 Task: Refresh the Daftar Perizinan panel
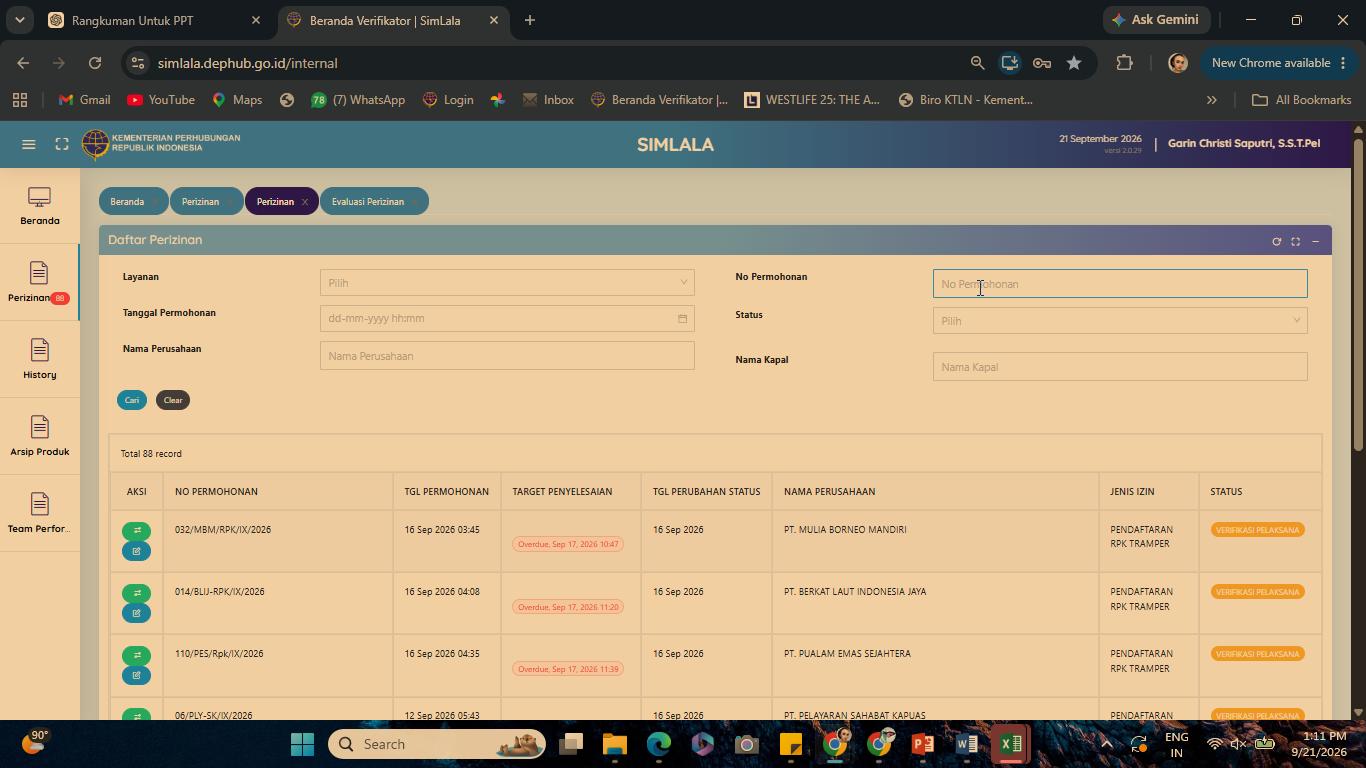[1276, 241]
